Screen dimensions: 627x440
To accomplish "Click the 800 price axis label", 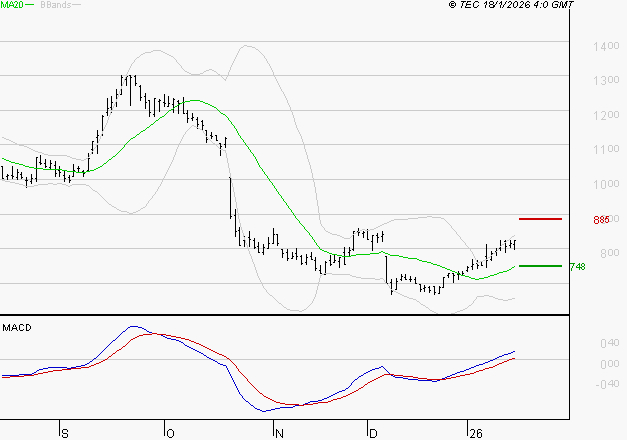I will pyautogui.click(x=609, y=253).
